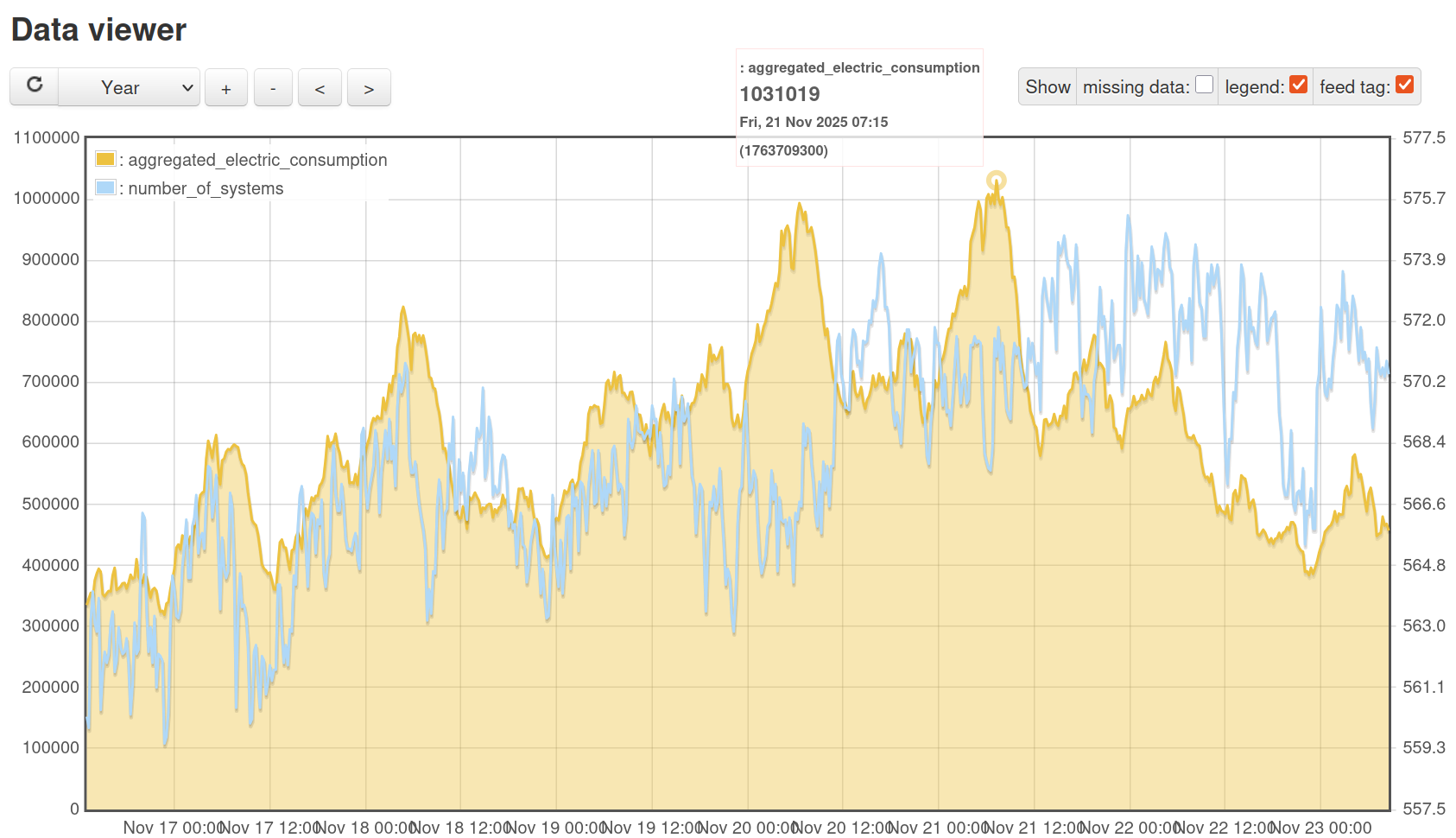This screenshot has height=838, width=1456.
Task: Zoom out with the minus button
Action: 273,88
